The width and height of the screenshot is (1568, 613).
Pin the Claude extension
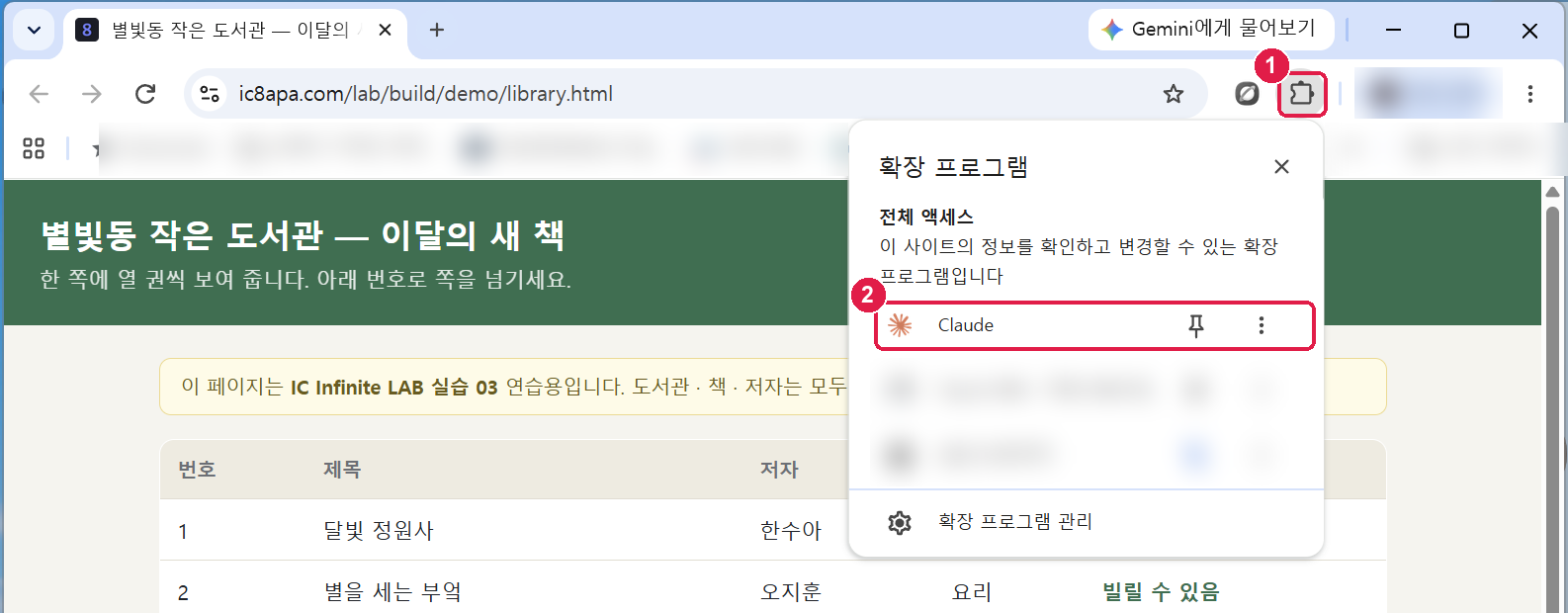pos(1196,325)
